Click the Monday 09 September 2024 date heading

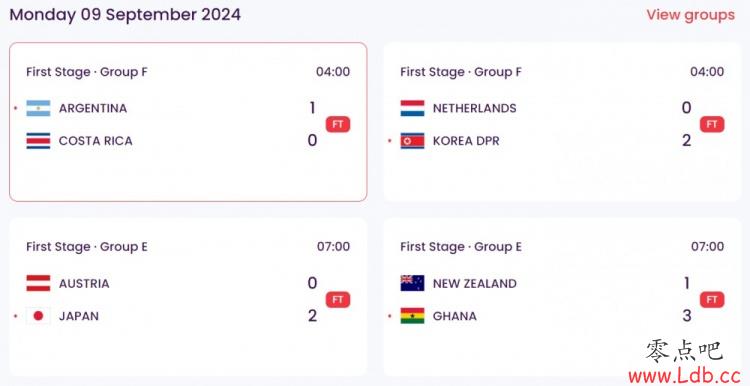pos(125,15)
